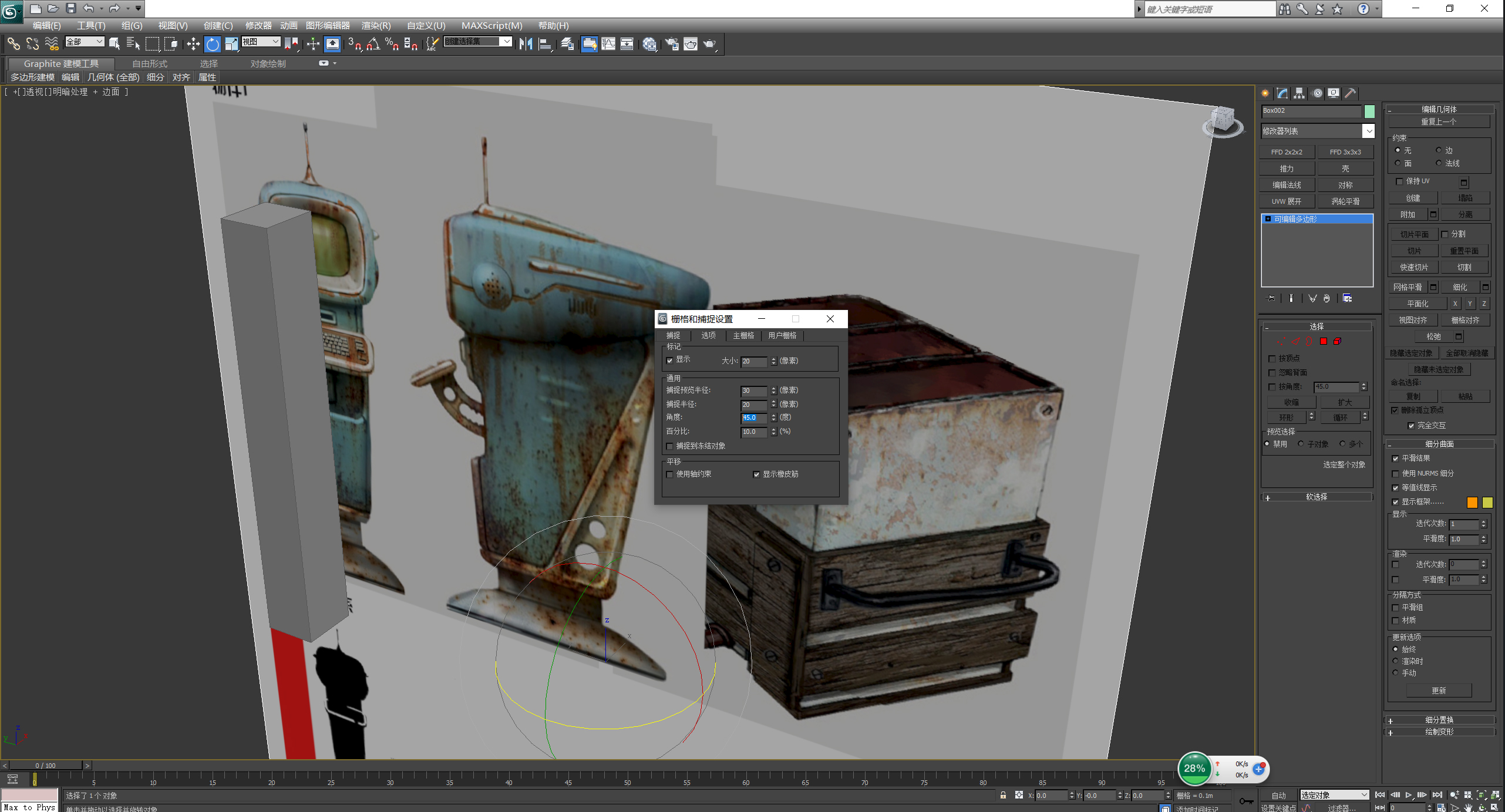Image resolution: width=1505 pixels, height=812 pixels.
Task: Select the 面 constraint radio button
Action: pyautogui.click(x=1398, y=163)
